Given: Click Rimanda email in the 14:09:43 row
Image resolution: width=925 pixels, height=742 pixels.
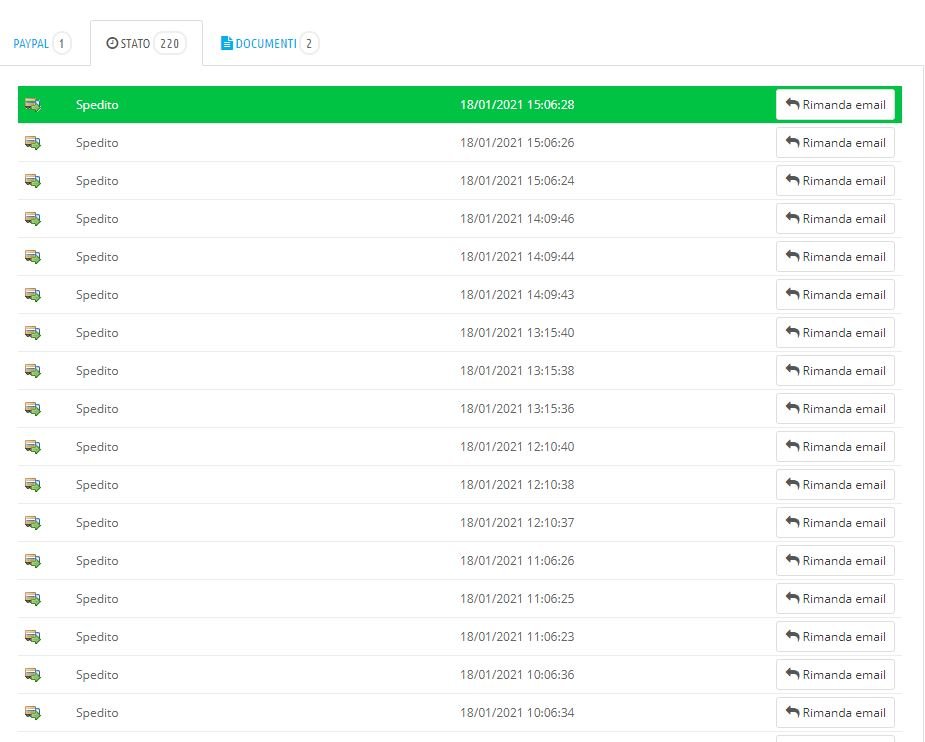Looking at the screenshot, I should click(x=835, y=295).
